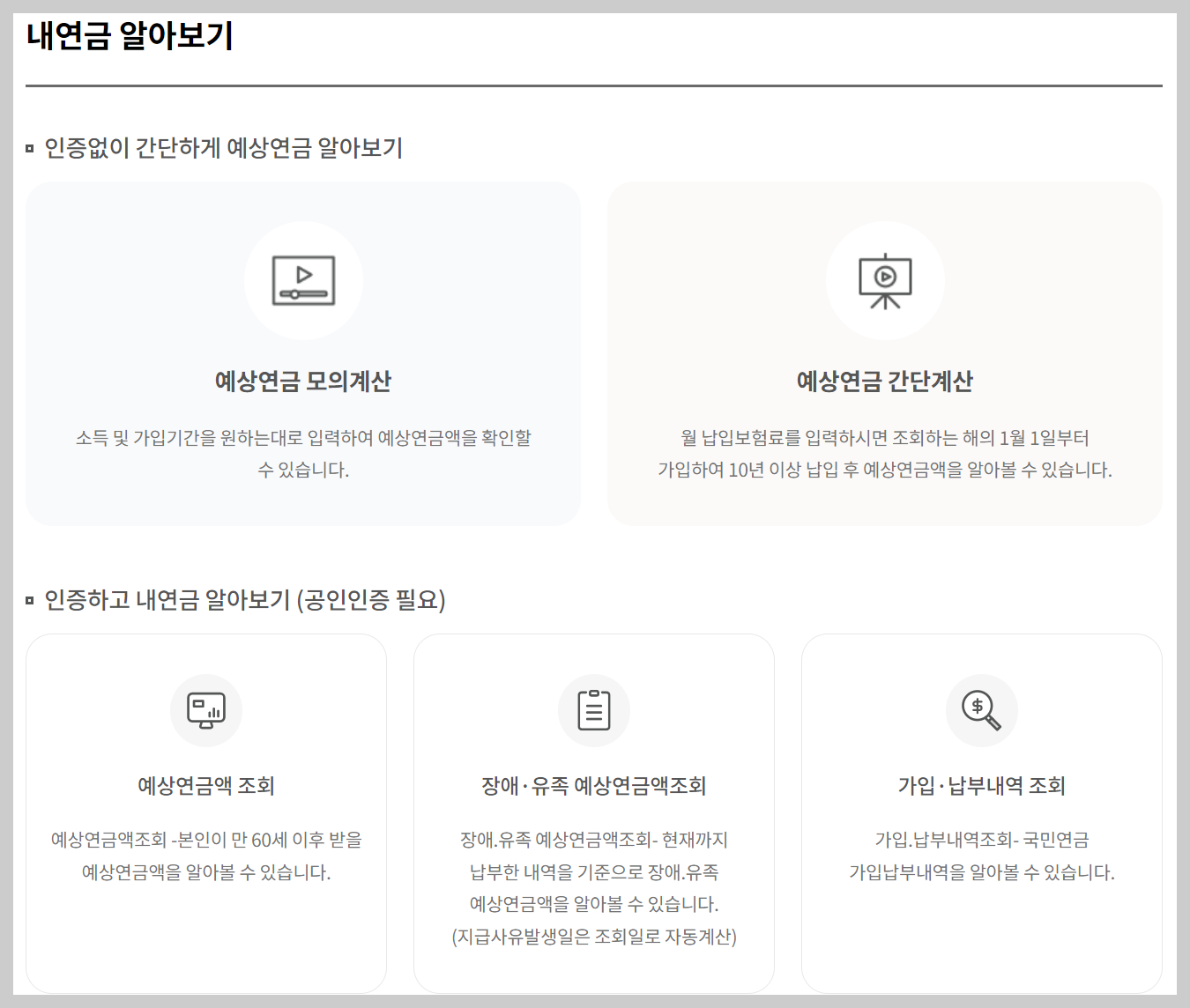This screenshot has width=1190, height=1008.
Task: Click the presentation easel icon for 예상연금 간단계산
Action: tap(885, 281)
